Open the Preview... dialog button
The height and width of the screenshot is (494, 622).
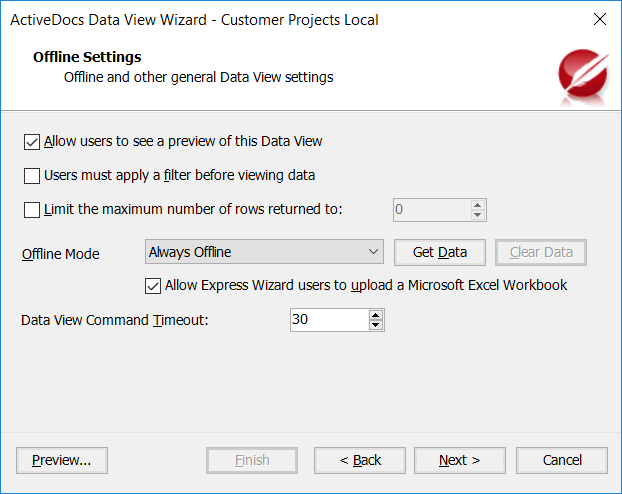62,460
